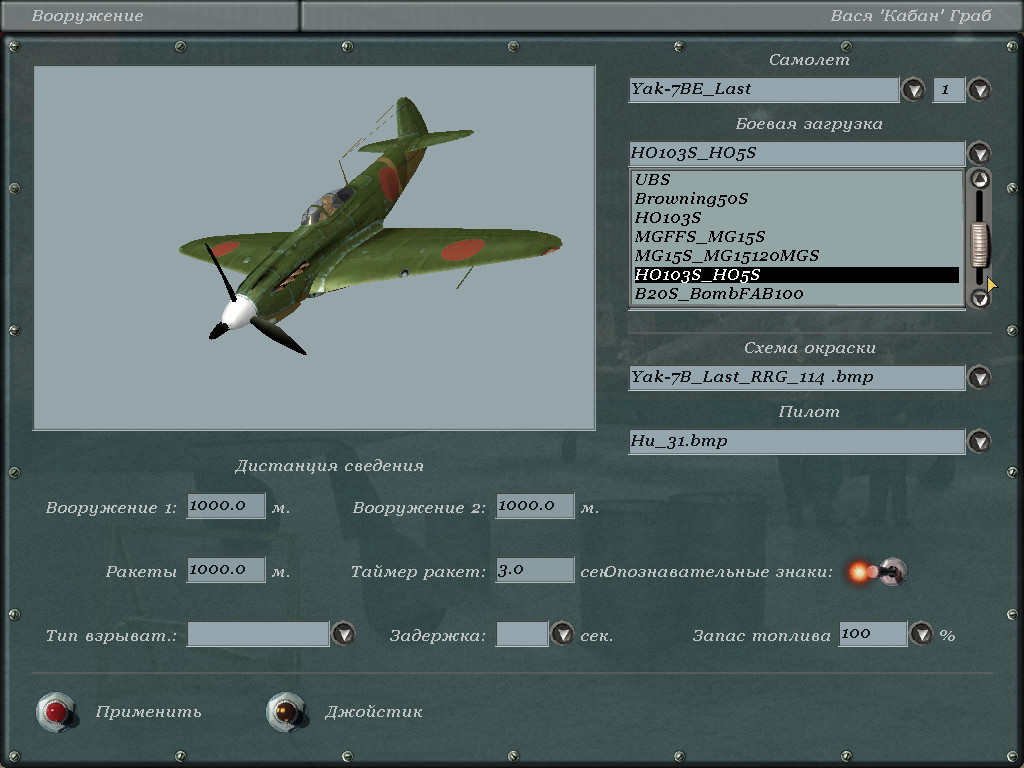
Task: Click the Вася 'Кабан' Граб pilot name header
Action: [x=911, y=16]
